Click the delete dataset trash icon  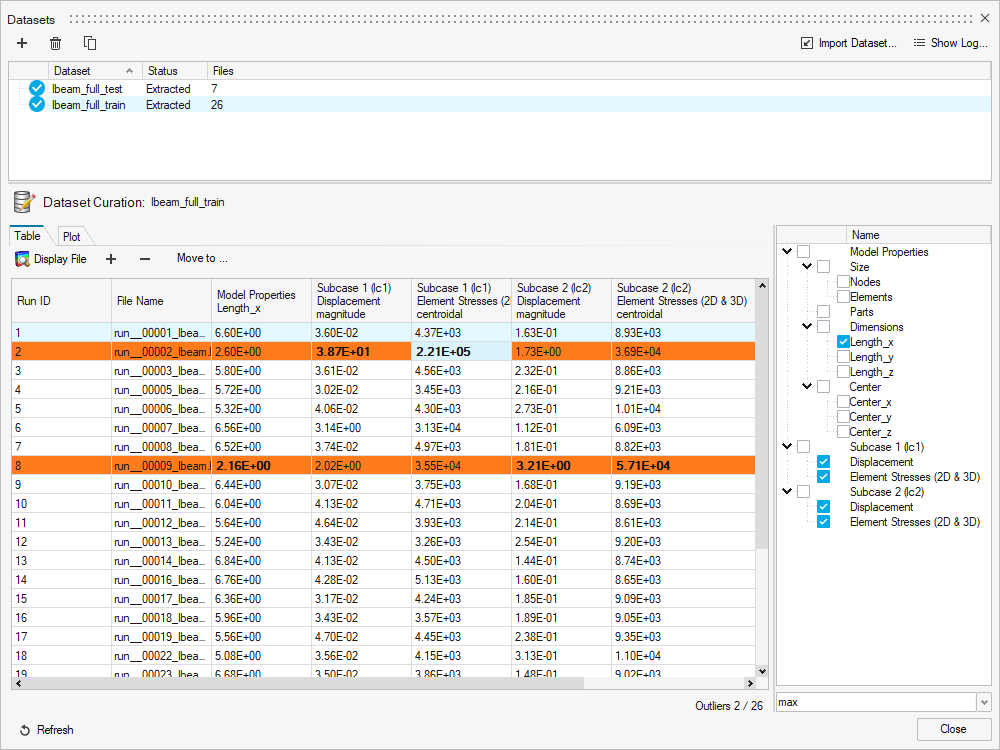[x=56, y=43]
